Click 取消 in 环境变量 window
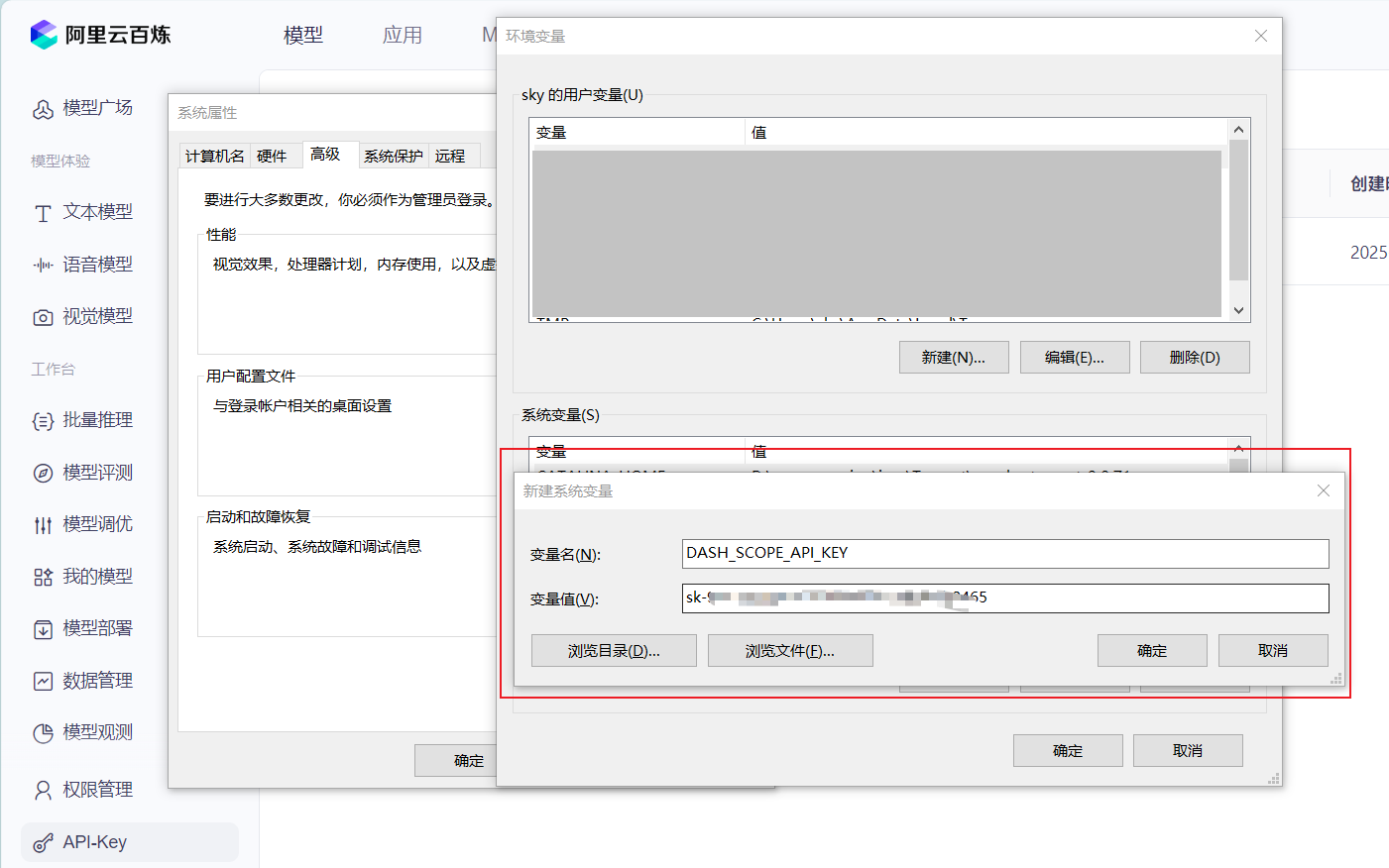1389x868 pixels. click(1188, 750)
